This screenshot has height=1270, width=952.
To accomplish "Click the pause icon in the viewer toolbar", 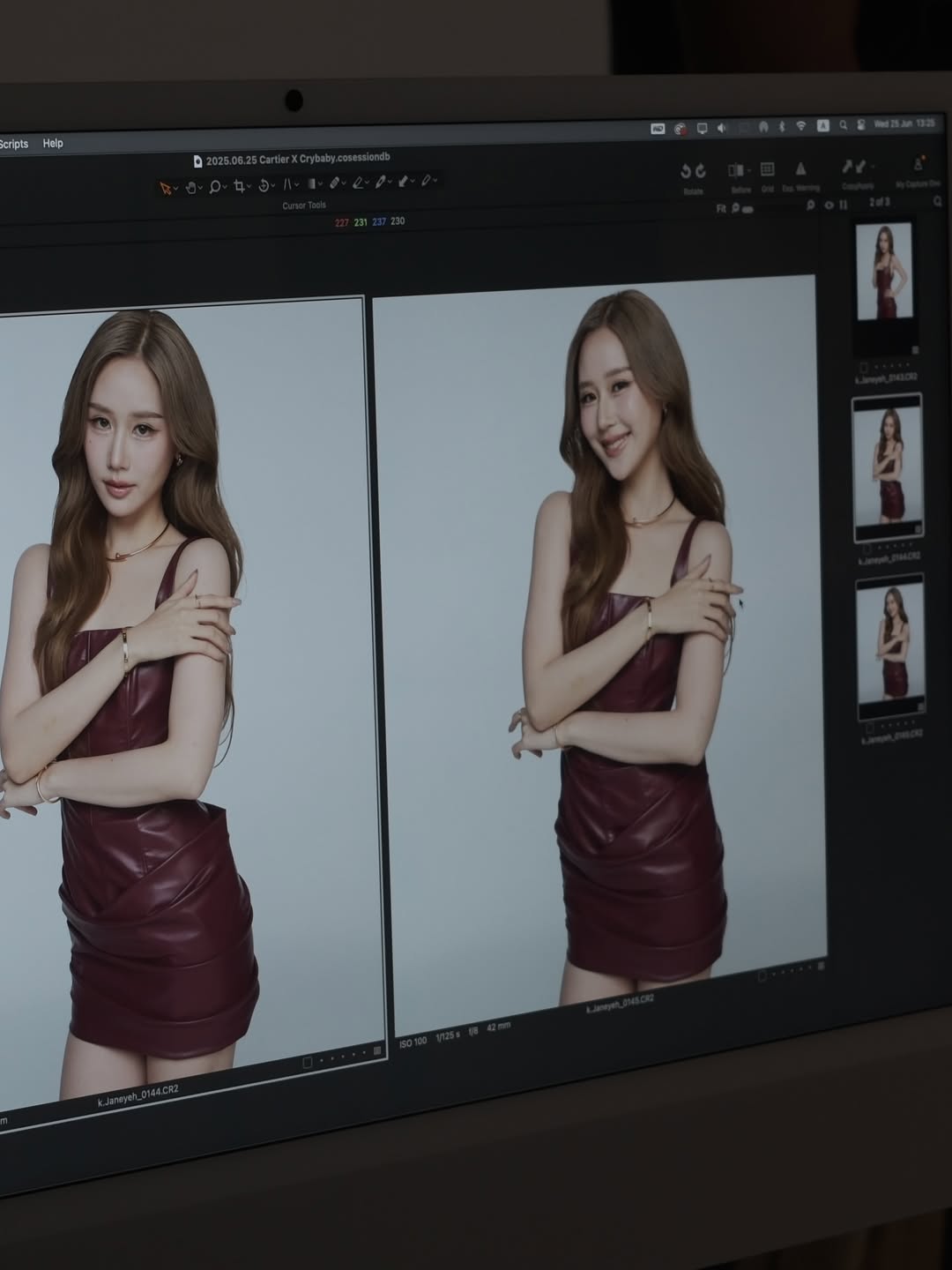I will [844, 205].
